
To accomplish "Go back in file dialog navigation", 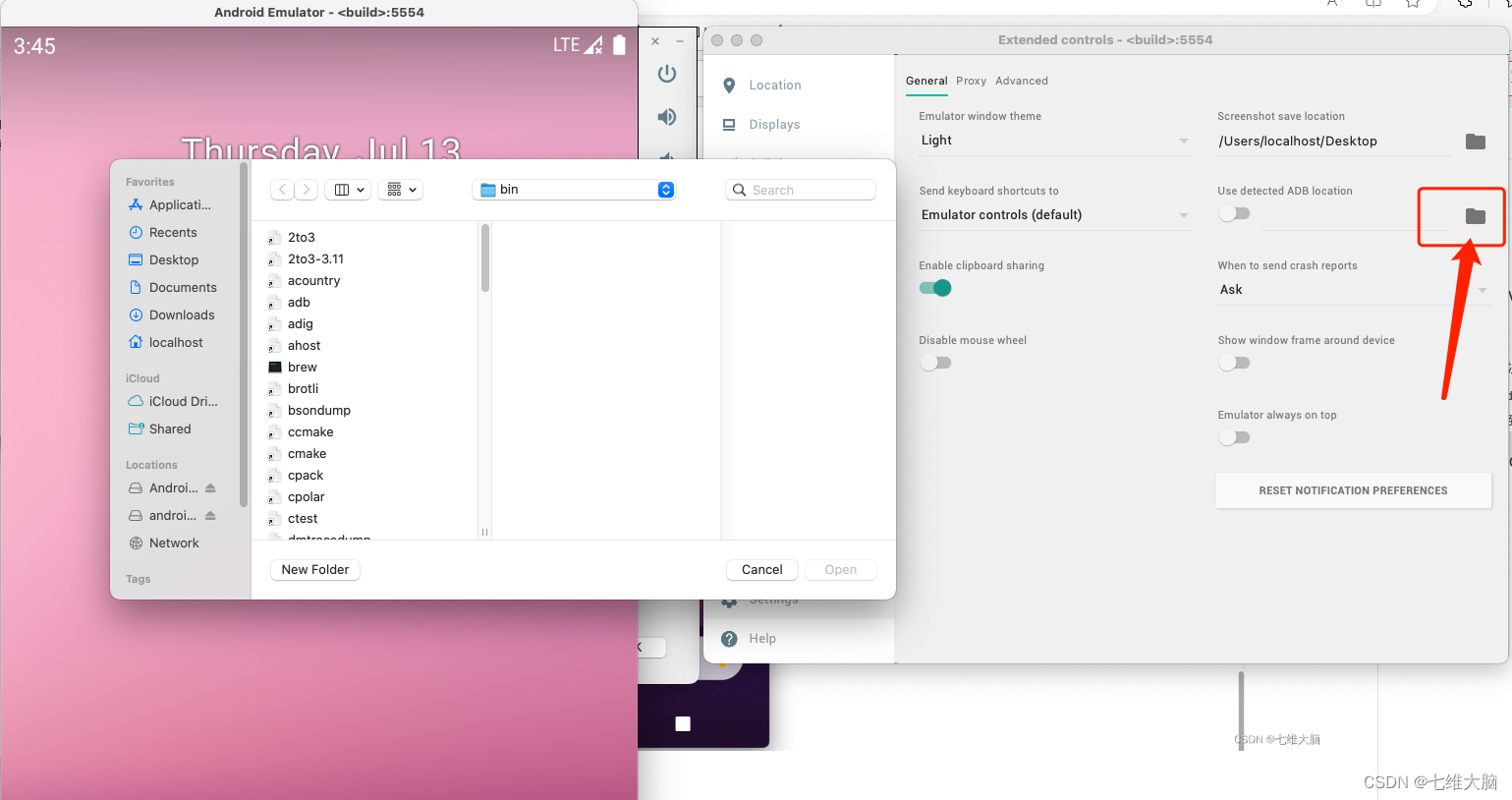I will click(283, 190).
